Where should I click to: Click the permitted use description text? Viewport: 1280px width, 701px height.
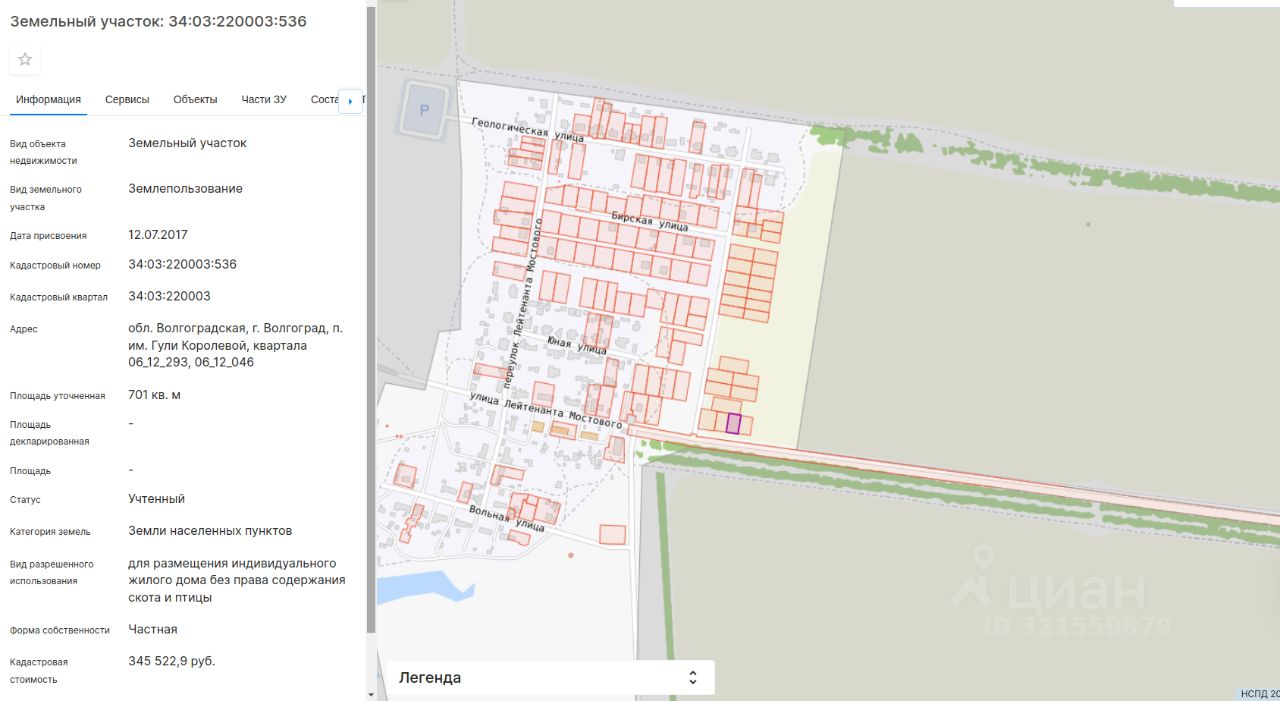pyautogui.click(x=236, y=580)
